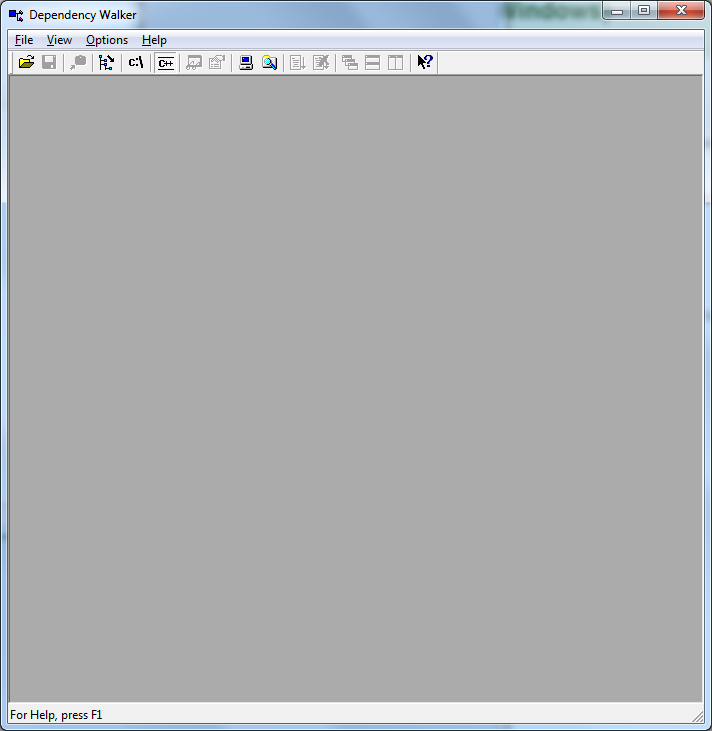Toggle Undecorate C++ Functions button
The width and height of the screenshot is (712, 731).
click(x=165, y=62)
